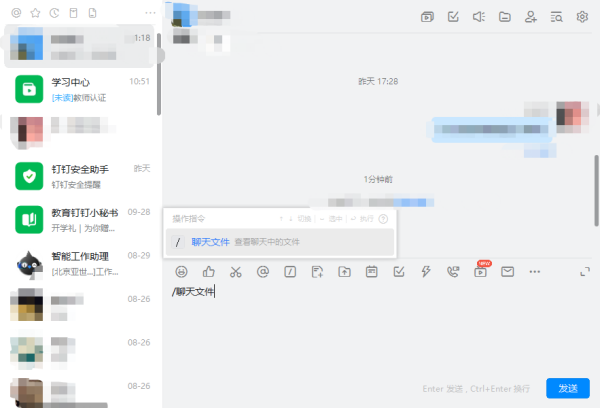Screen dimensions: 600x408
Task: Click the add member person icon
Action: (531, 16)
